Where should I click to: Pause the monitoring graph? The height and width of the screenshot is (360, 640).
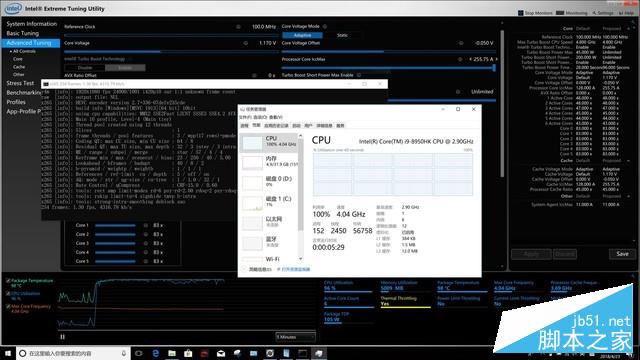pyautogui.click(x=62, y=337)
